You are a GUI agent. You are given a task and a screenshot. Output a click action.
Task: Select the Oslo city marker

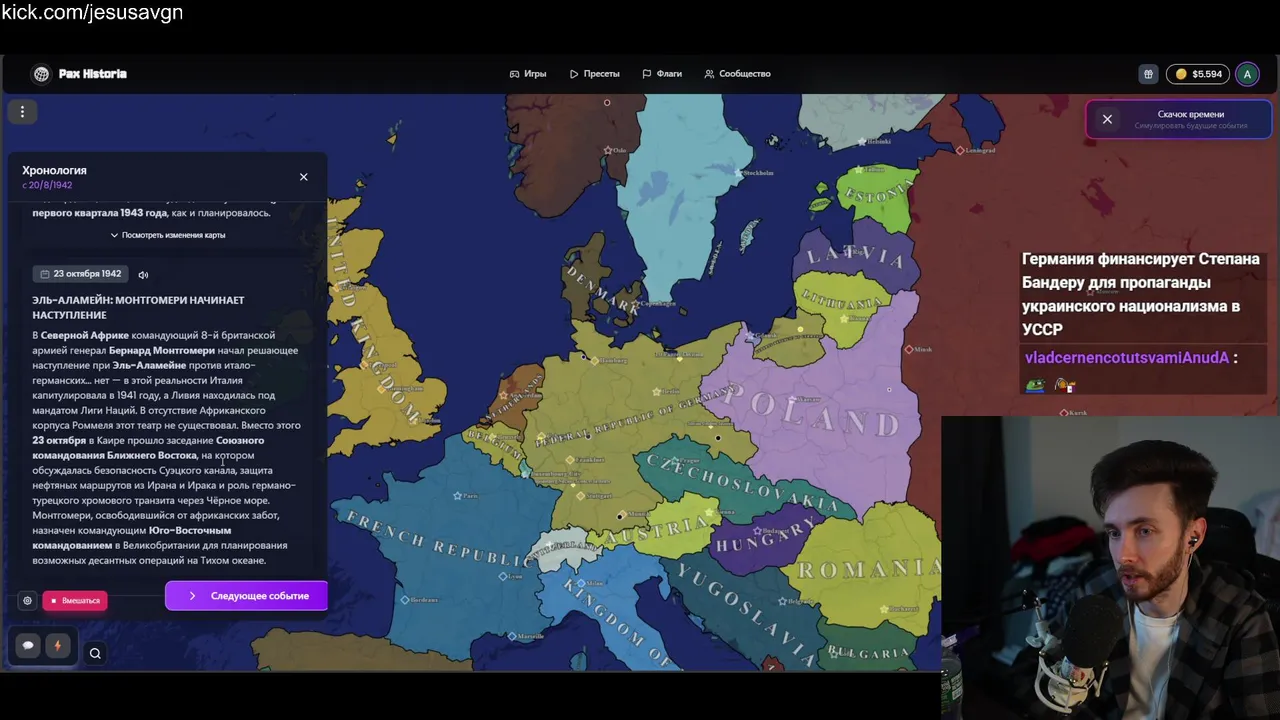pyautogui.click(x=608, y=150)
